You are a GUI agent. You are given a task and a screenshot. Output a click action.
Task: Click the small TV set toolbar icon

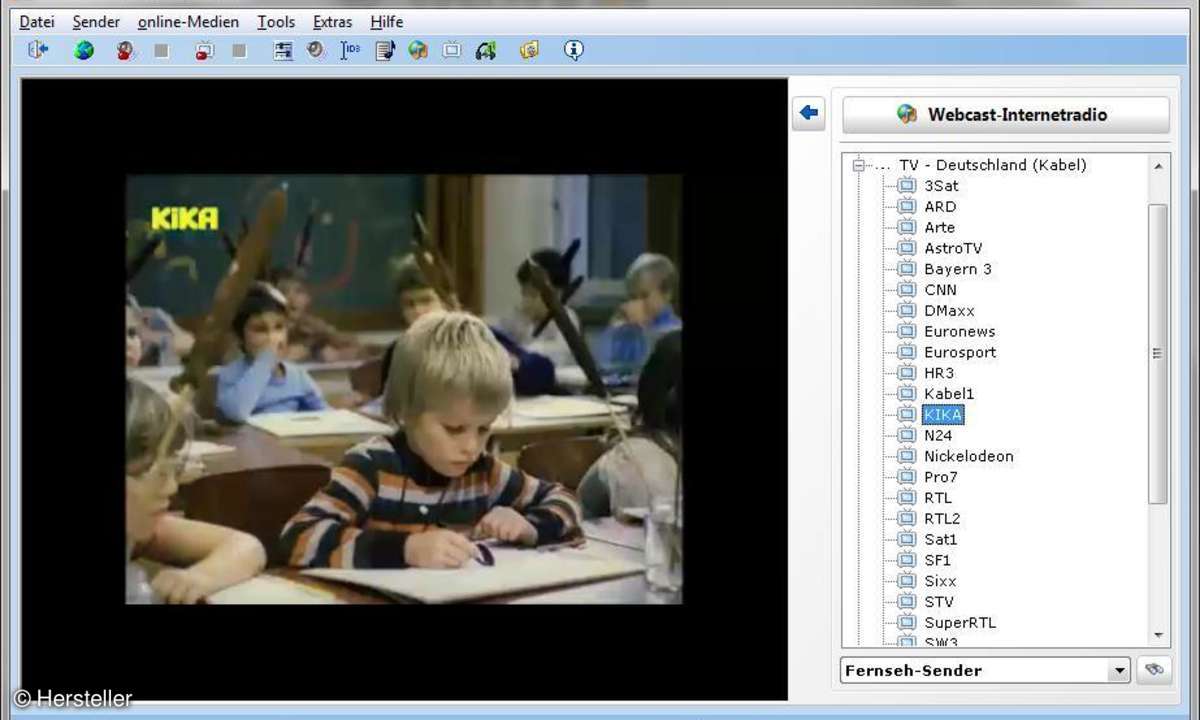click(x=452, y=50)
